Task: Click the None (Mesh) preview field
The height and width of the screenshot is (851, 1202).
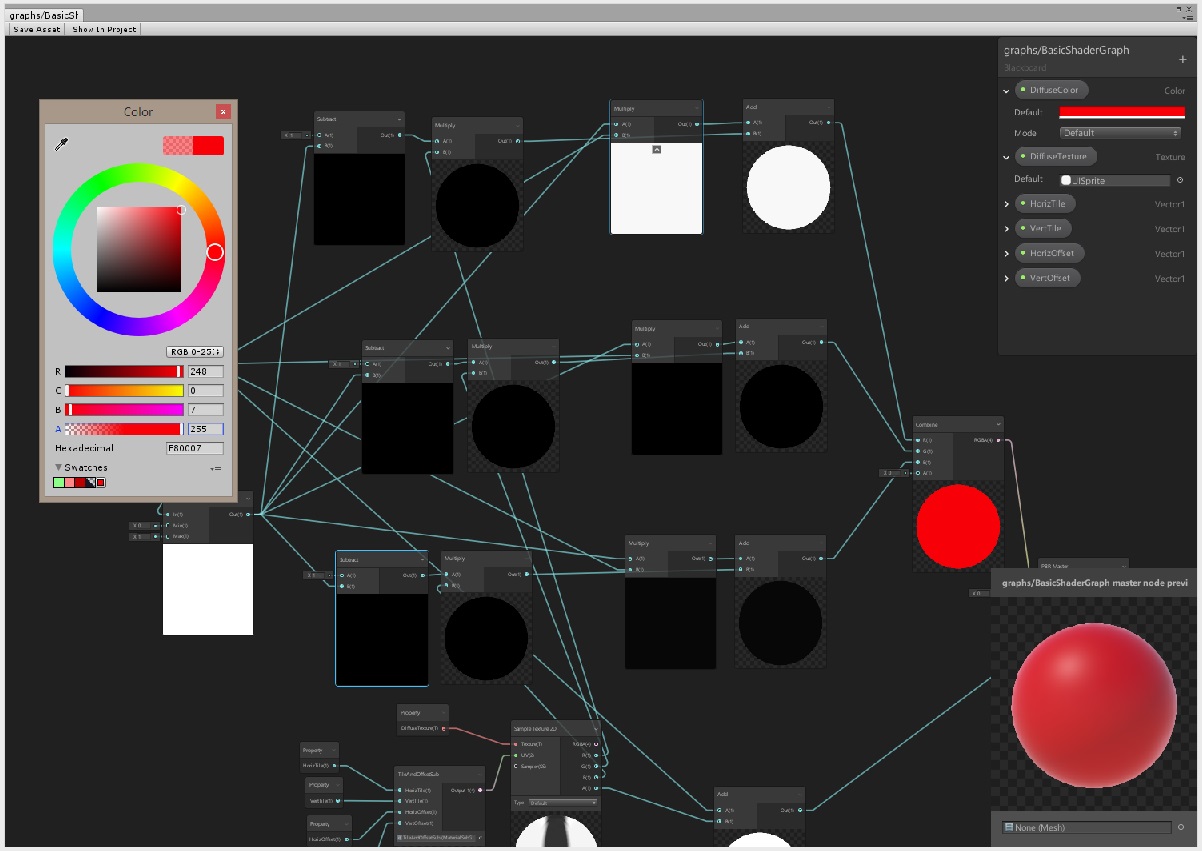Action: 1087,827
